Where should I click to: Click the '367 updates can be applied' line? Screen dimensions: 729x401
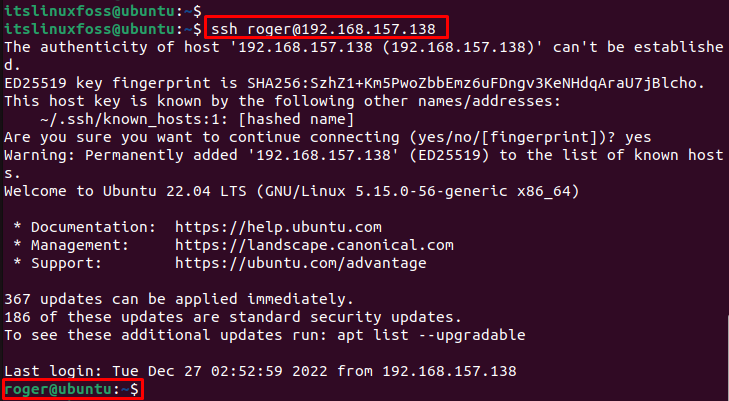[x=179, y=299]
